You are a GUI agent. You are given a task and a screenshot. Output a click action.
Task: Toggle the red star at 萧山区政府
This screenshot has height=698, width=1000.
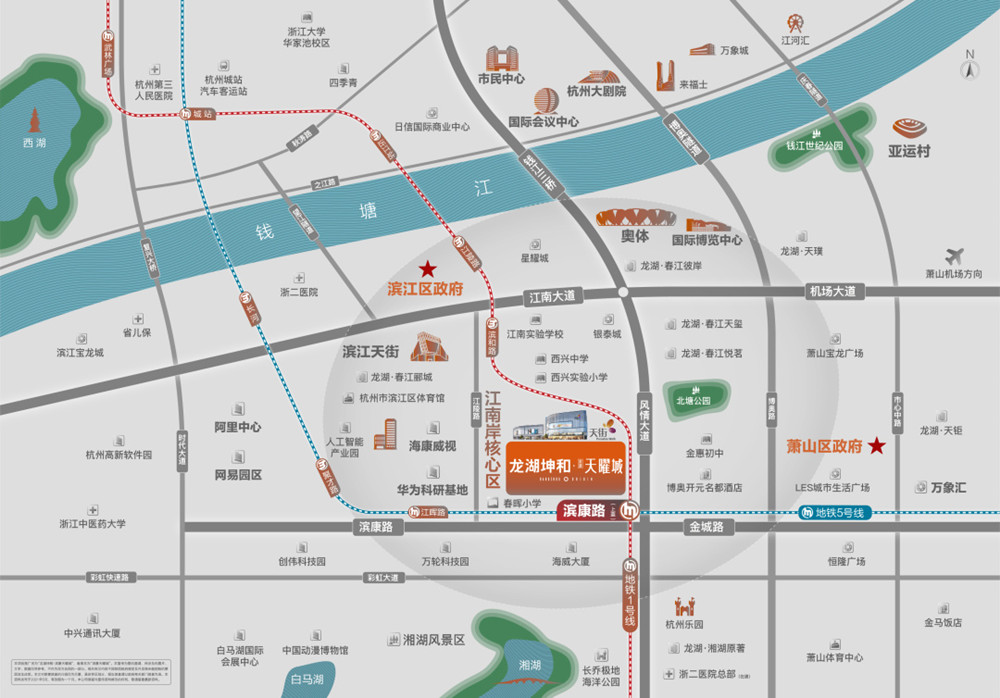pos(876,445)
